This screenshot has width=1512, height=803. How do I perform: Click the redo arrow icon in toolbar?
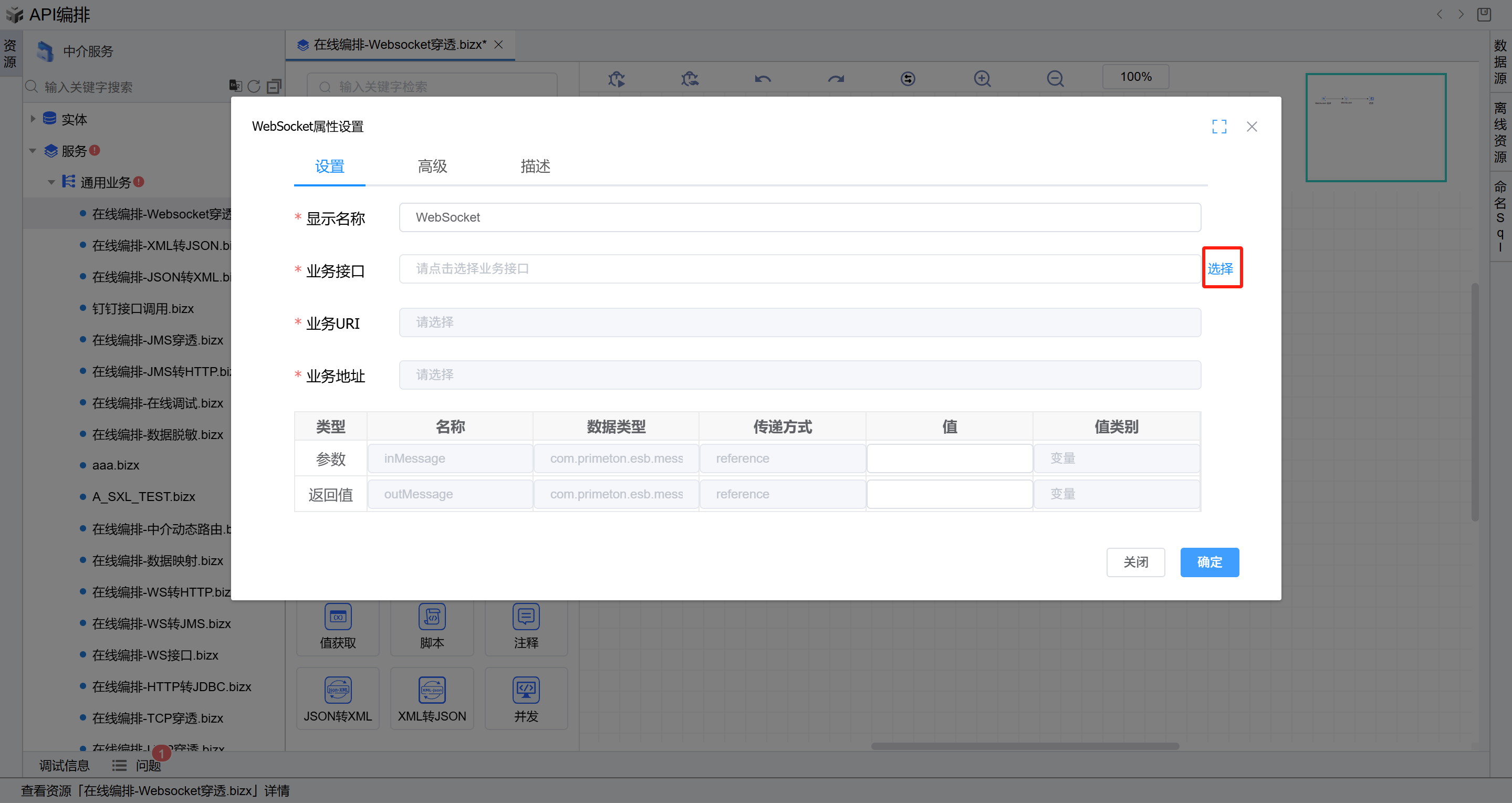pos(836,78)
